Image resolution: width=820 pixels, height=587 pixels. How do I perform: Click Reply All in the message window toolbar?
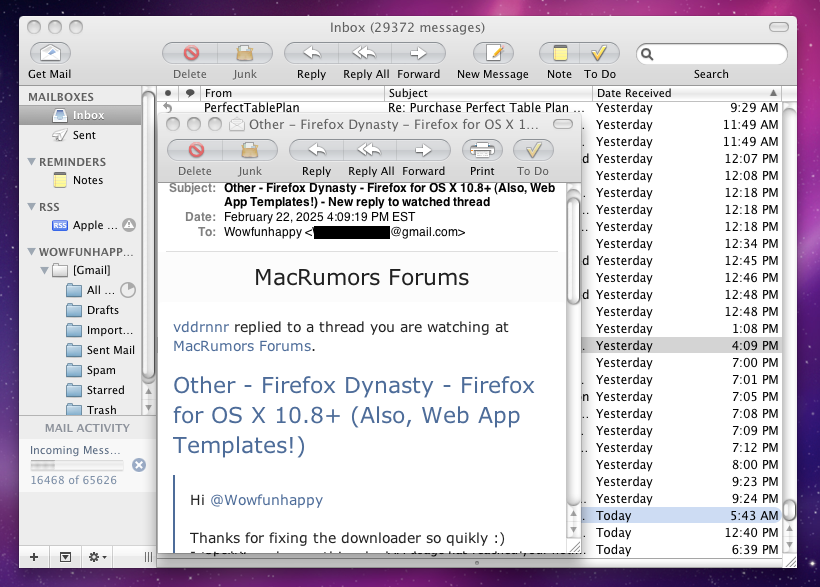tap(370, 150)
